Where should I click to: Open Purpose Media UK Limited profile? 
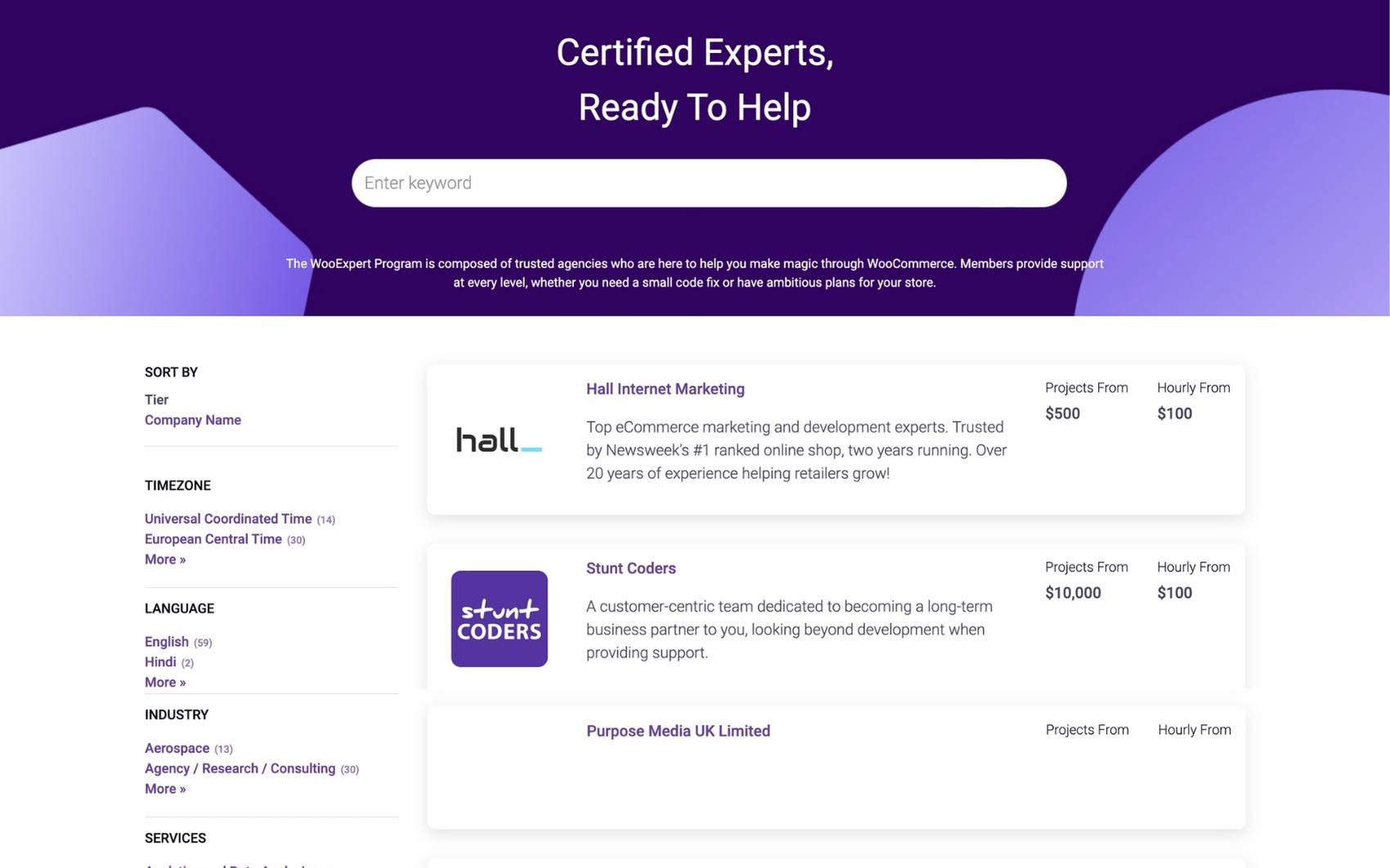[678, 732]
